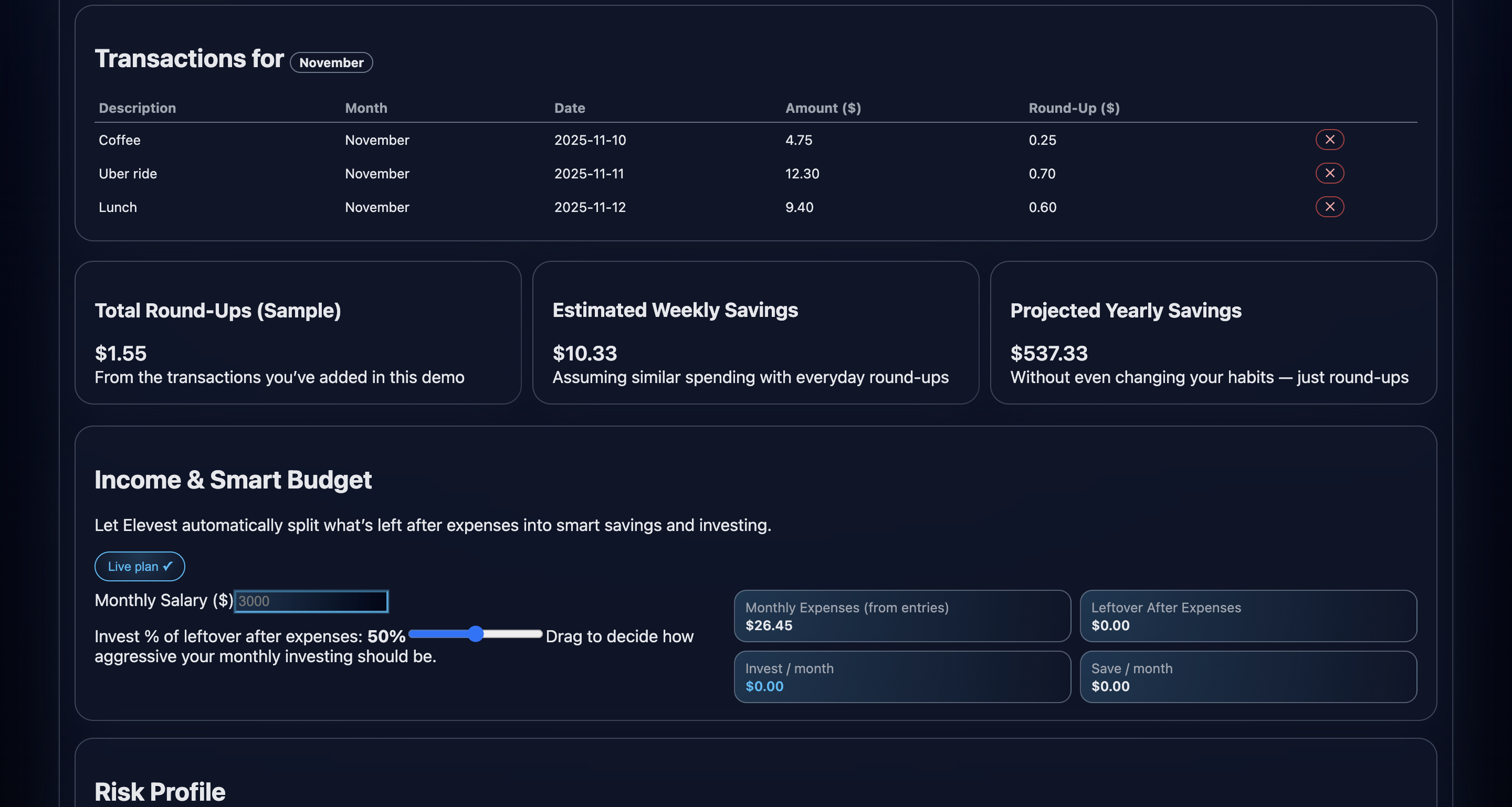Screen dimensions: 1512x807
Task: Click the November month pill
Action: point(331,63)
